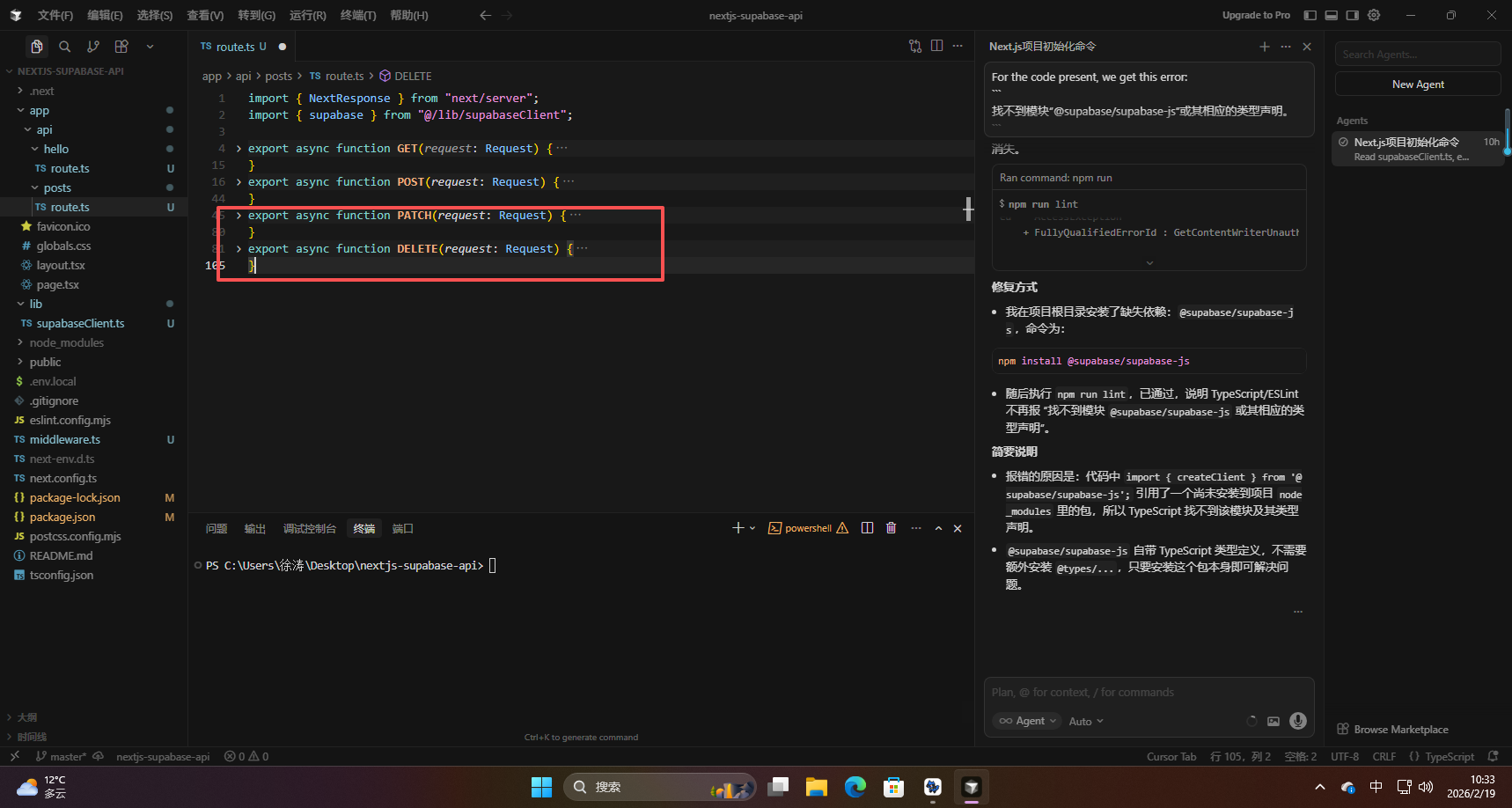Attach an image with the image icon
This screenshot has width=1512, height=808.
pos(1273,721)
